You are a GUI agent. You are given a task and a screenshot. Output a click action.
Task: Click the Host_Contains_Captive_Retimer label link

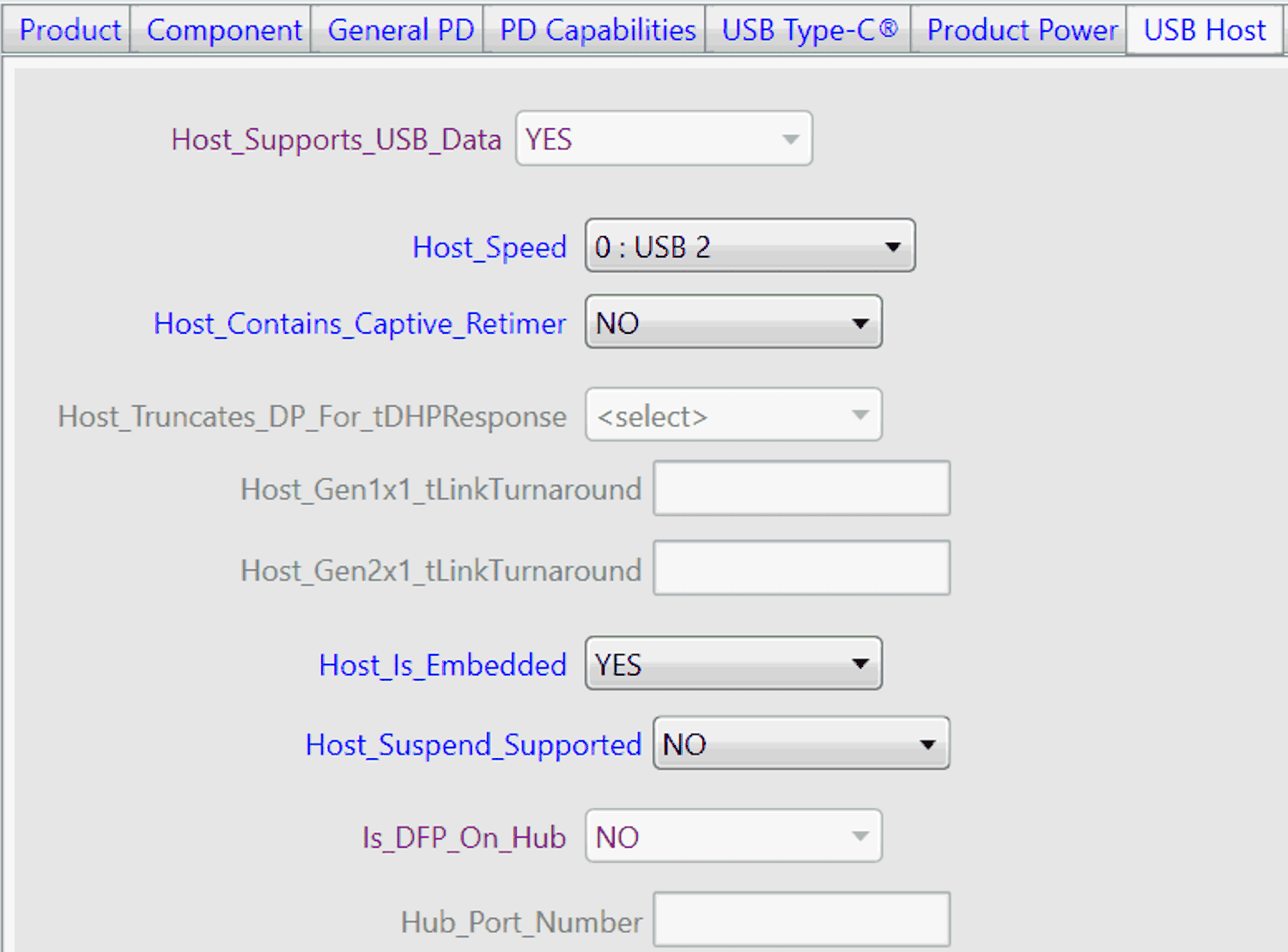[x=360, y=324]
